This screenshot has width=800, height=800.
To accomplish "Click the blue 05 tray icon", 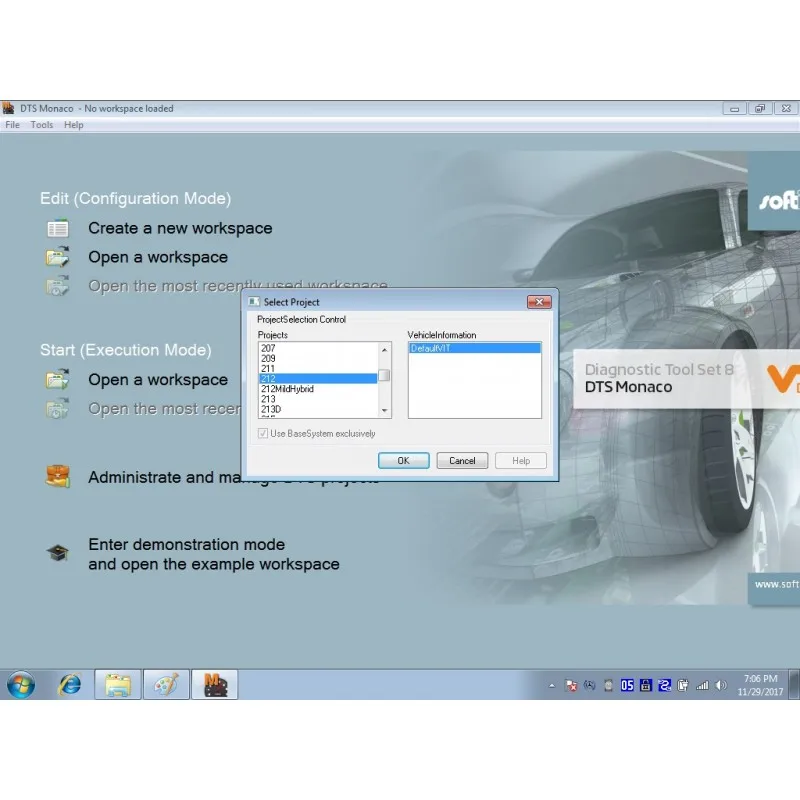I will click(x=627, y=685).
